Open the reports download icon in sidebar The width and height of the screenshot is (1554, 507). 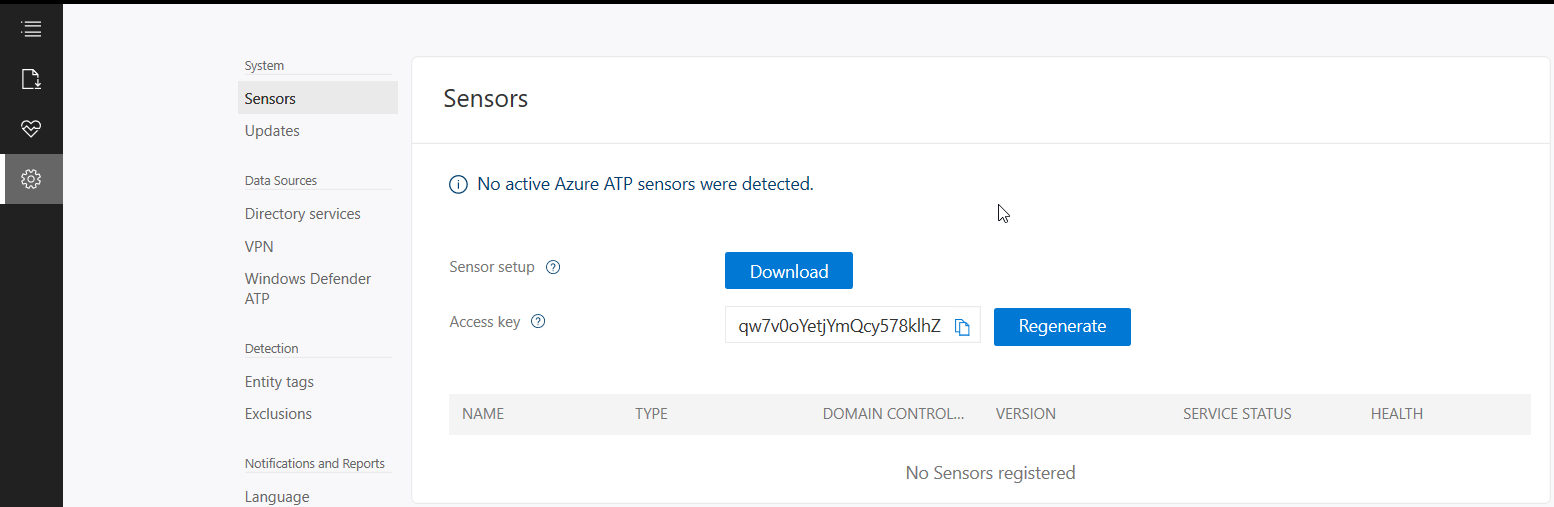[x=31, y=79]
